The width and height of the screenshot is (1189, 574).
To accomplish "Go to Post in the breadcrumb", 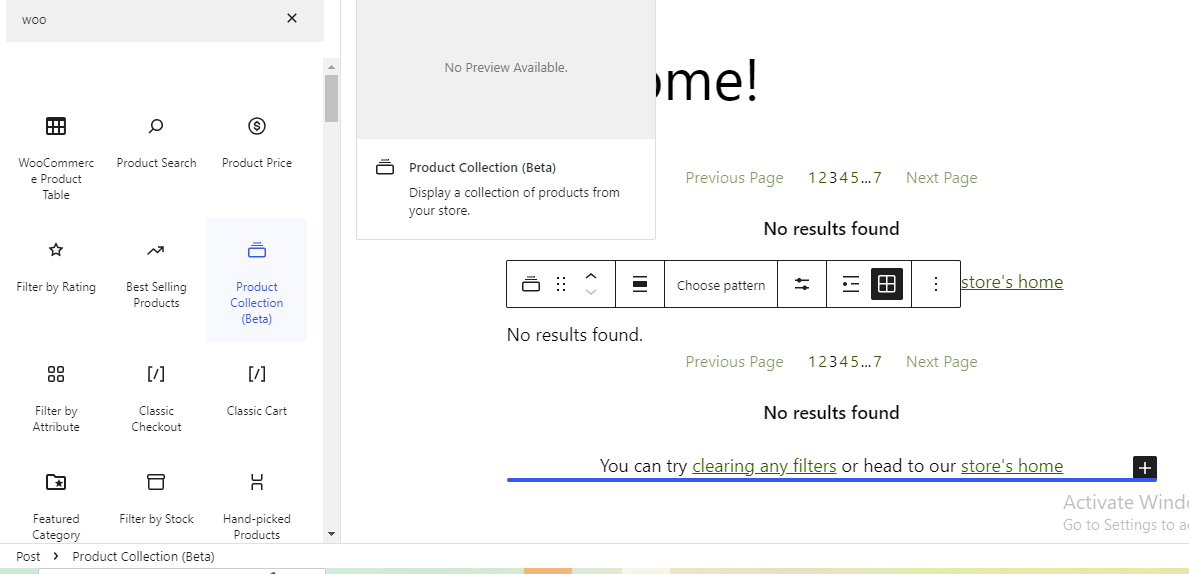I will (x=28, y=556).
